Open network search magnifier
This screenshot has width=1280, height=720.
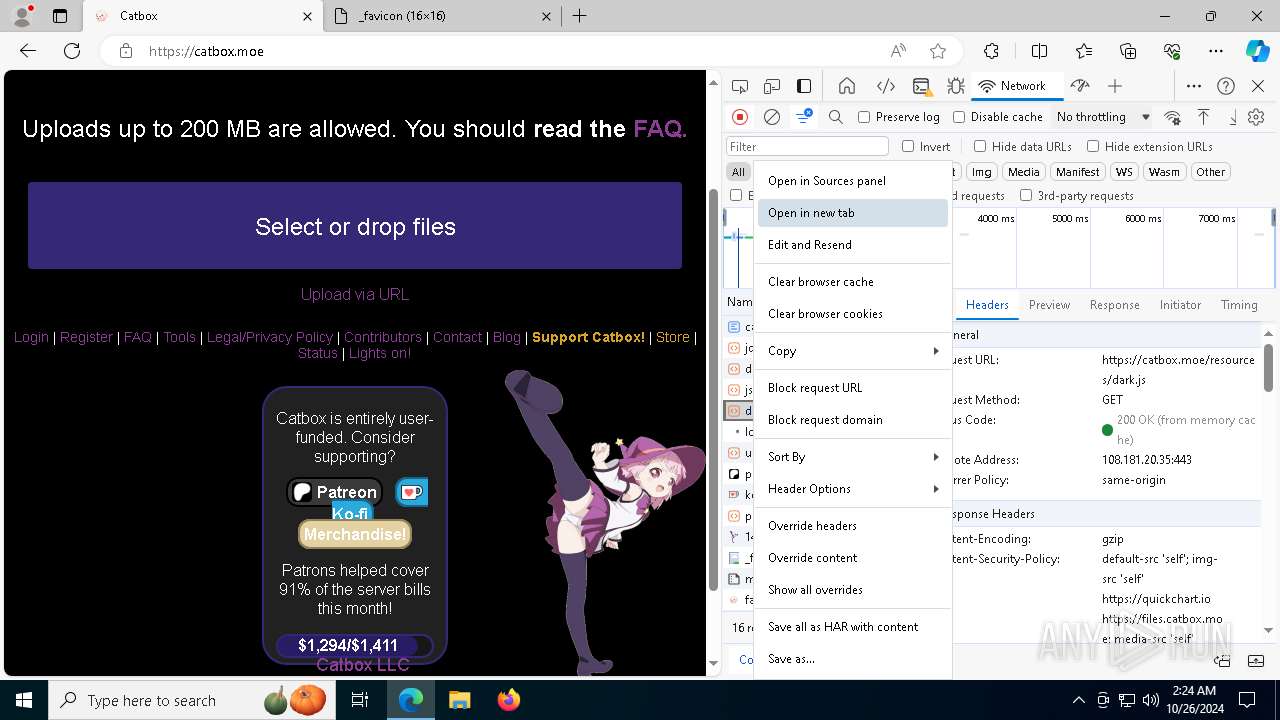(836, 117)
